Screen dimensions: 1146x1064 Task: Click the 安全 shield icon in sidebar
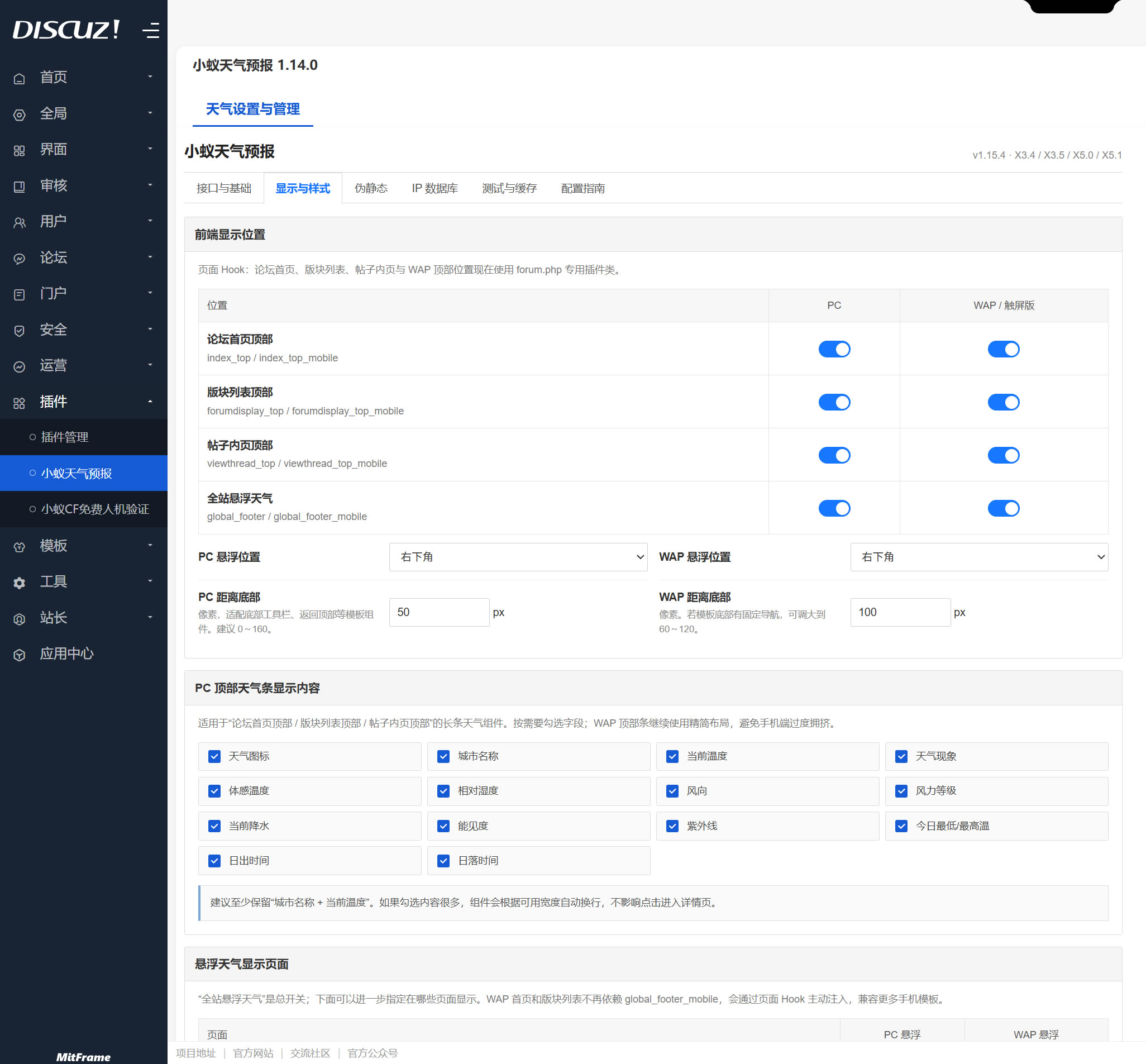click(20, 331)
